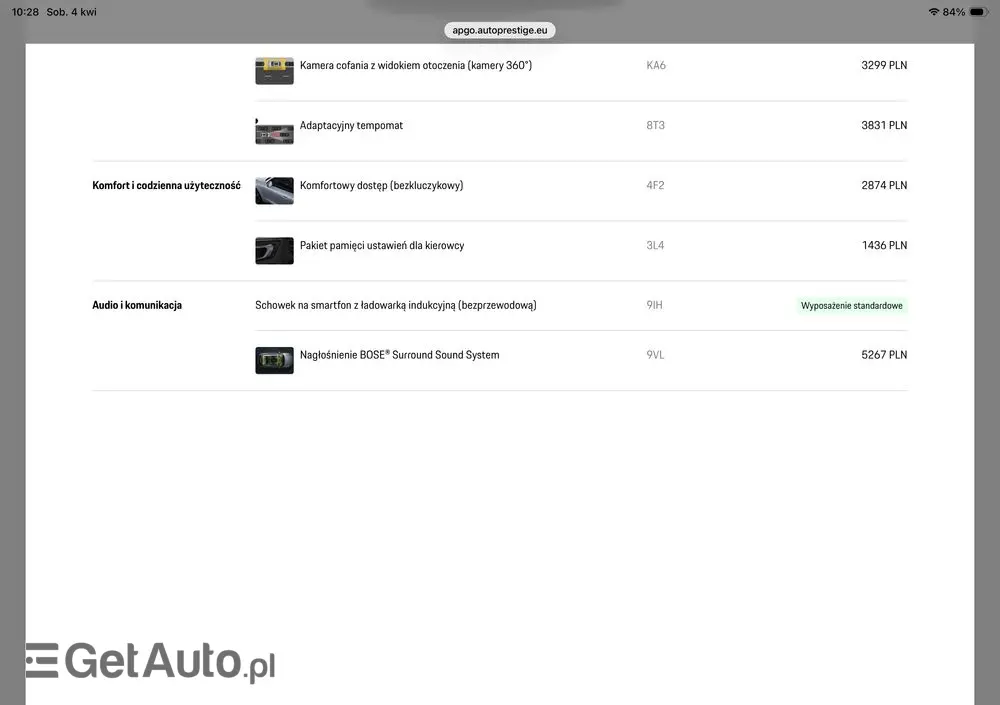This screenshot has height=705, width=1000.
Task: Select 'Kamera cofania z widokiem otoczenia' text
Action: pos(415,66)
